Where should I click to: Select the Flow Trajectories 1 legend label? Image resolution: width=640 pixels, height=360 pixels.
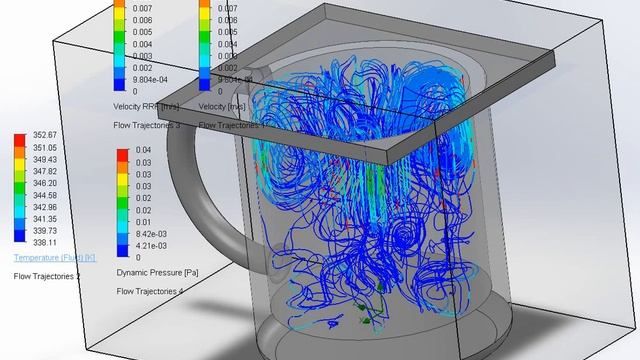coord(232,125)
